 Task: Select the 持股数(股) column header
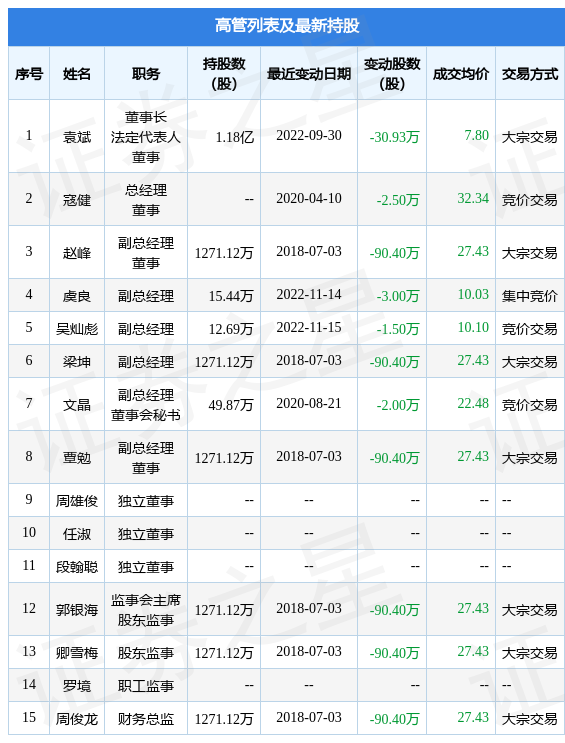point(224,73)
